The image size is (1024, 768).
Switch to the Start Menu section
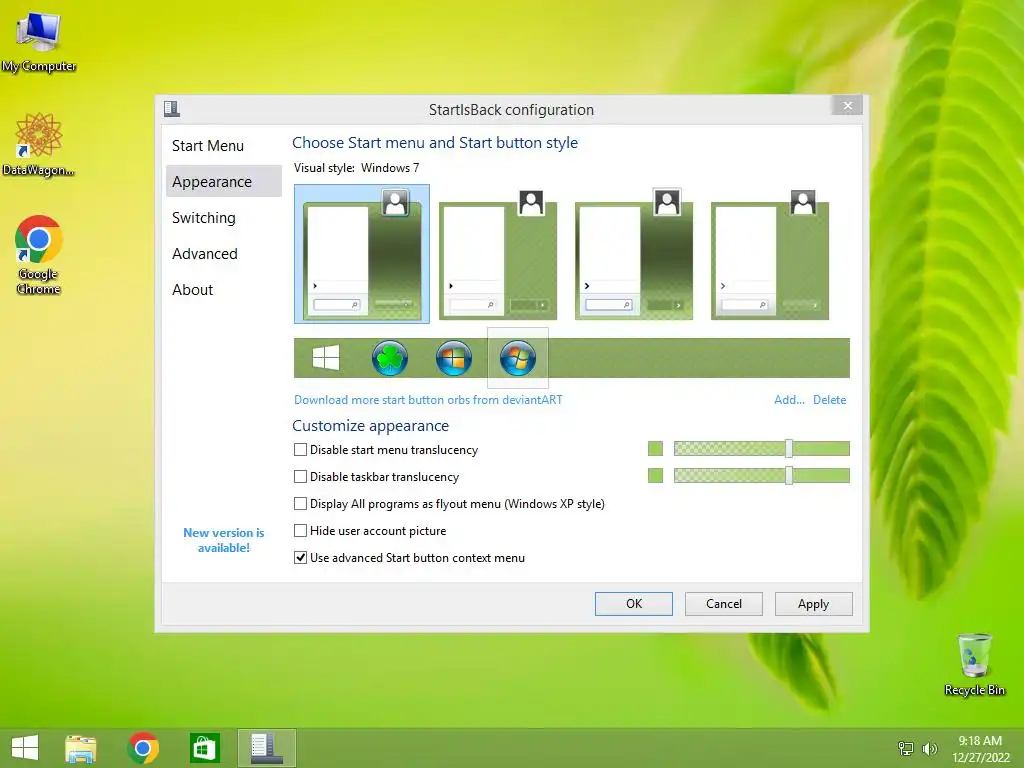[208, 146]
